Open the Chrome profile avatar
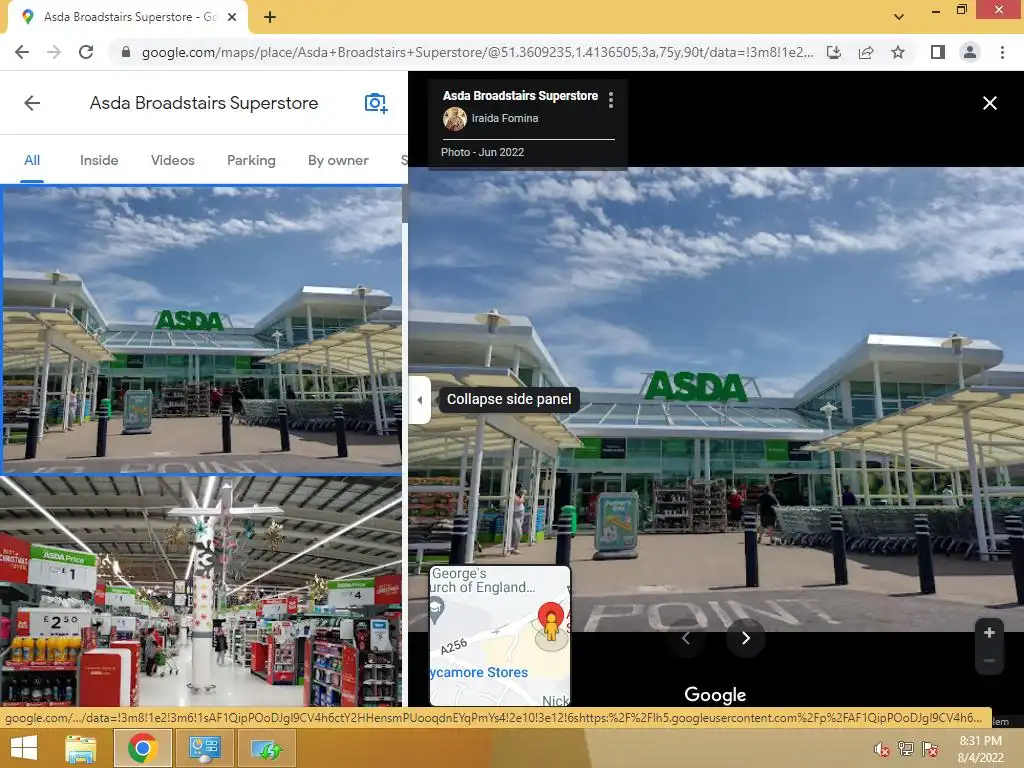The width and height of the screenshot is (1024, 768). pyautogui.click(x=970, y=52)
